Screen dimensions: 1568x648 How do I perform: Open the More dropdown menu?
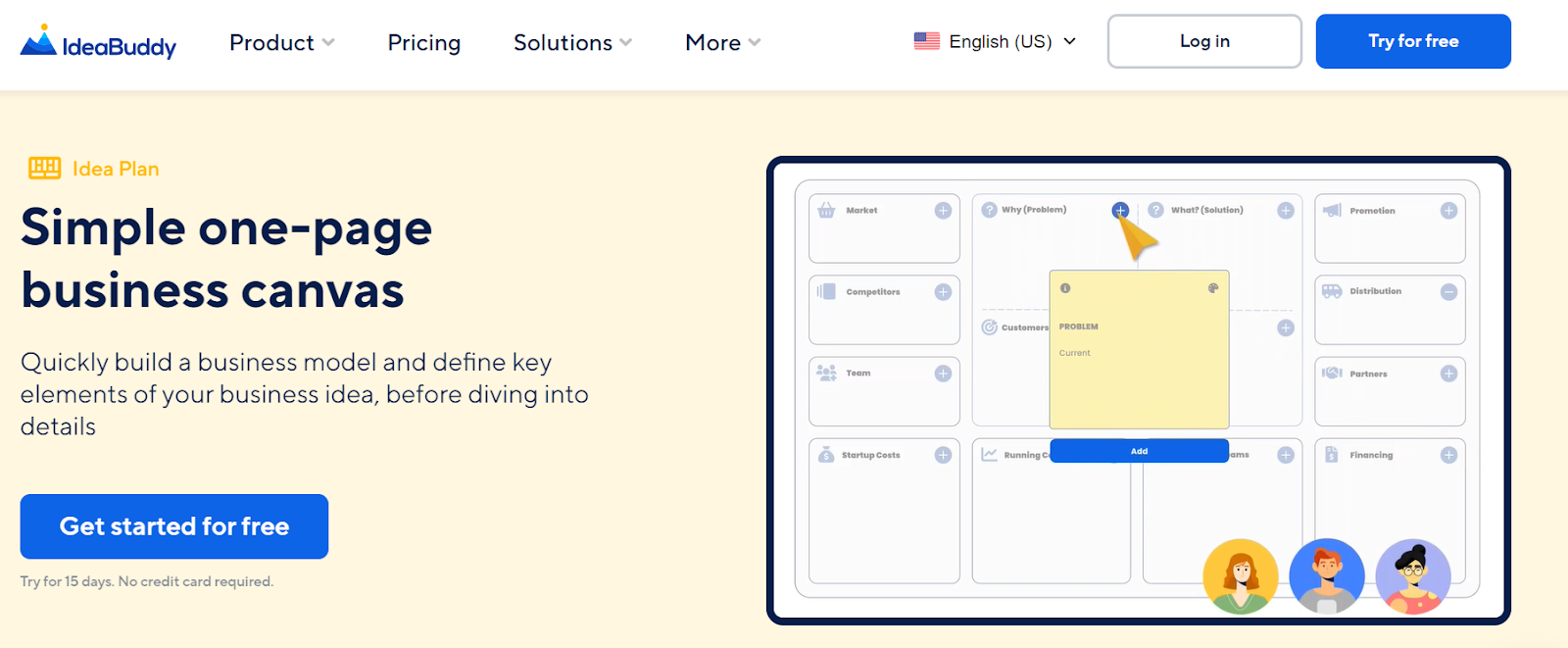click(722, 42)
